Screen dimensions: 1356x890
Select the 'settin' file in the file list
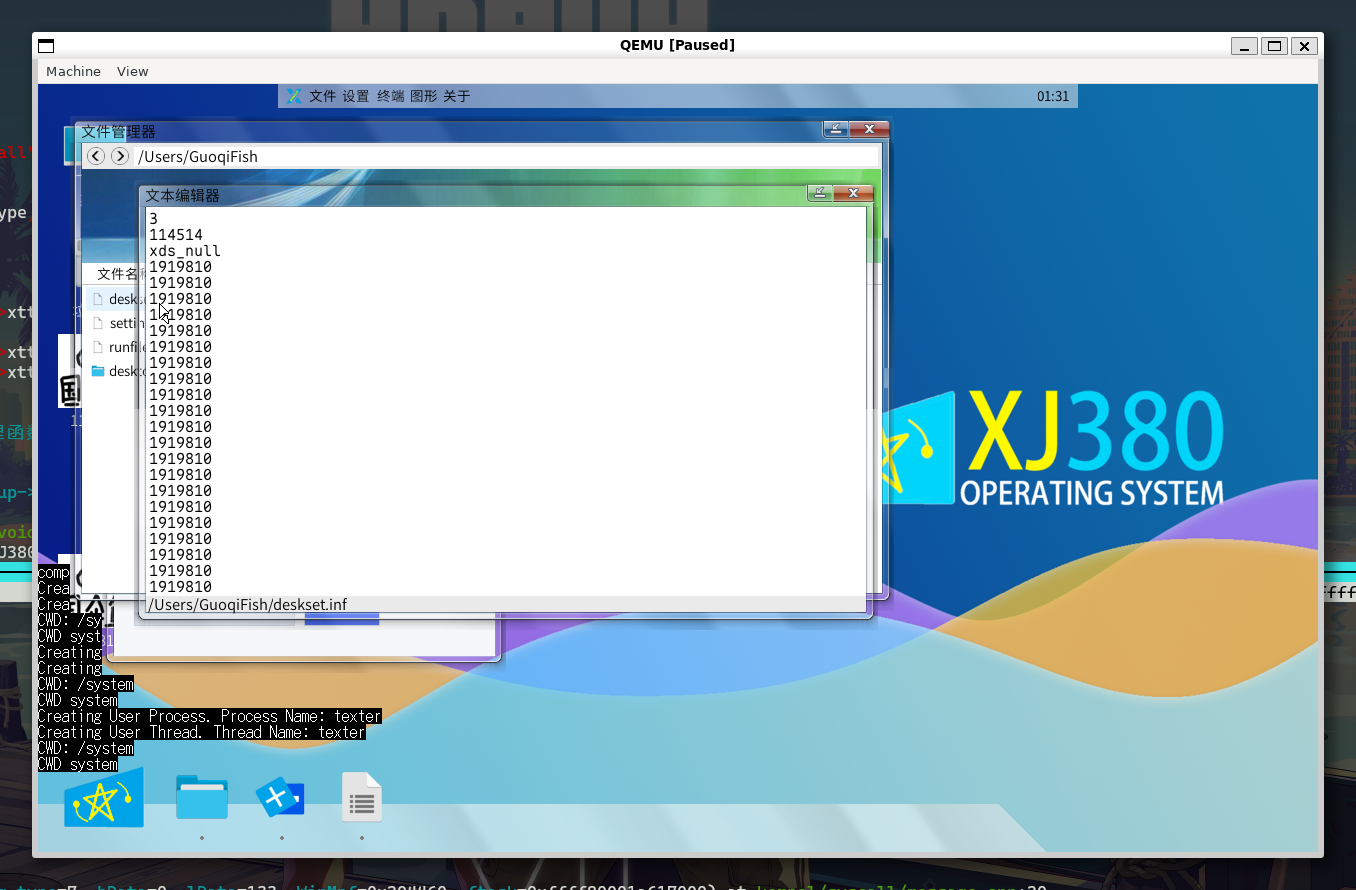[120, 323]
